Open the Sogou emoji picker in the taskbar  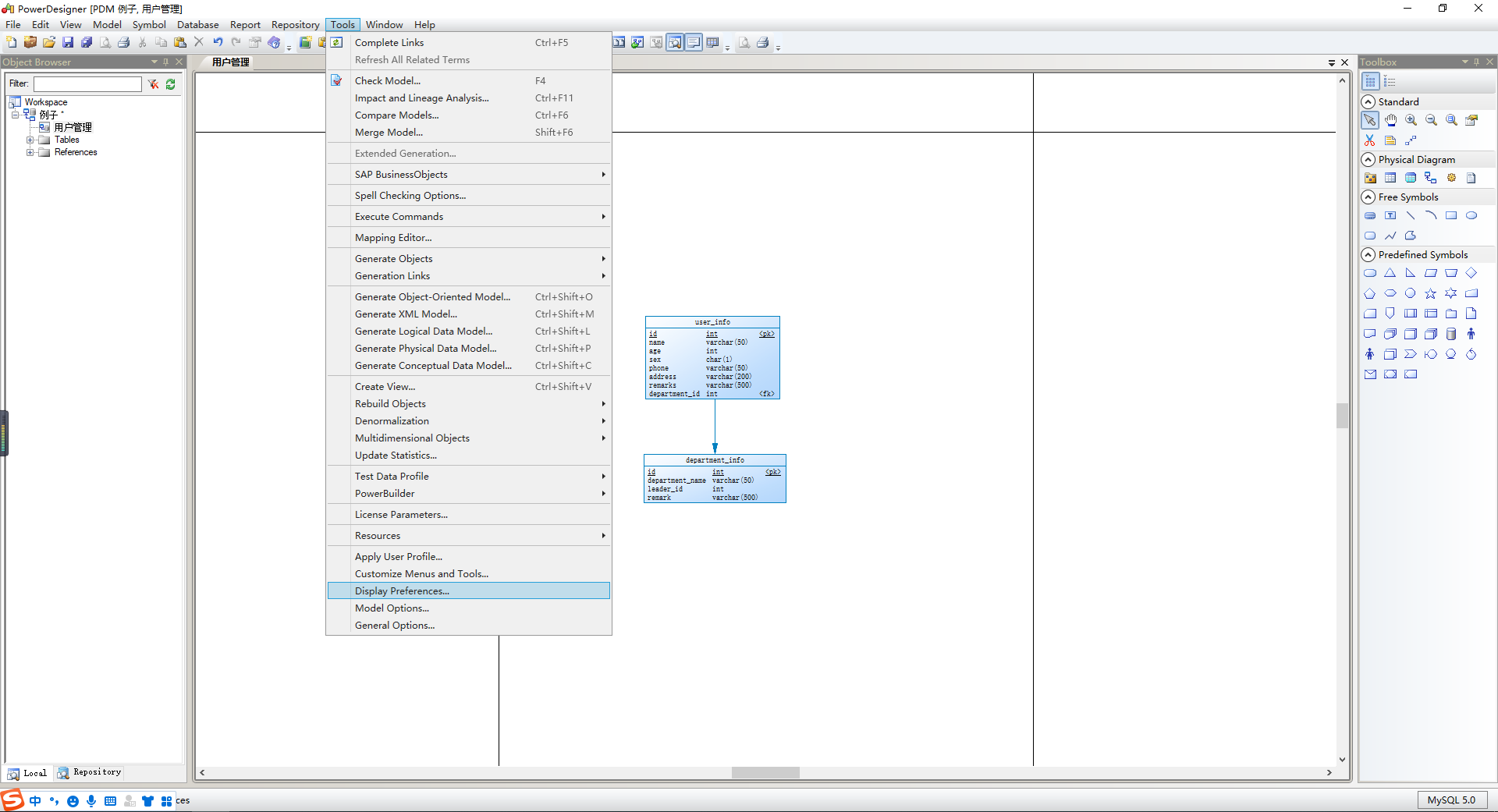click(73, 800)
